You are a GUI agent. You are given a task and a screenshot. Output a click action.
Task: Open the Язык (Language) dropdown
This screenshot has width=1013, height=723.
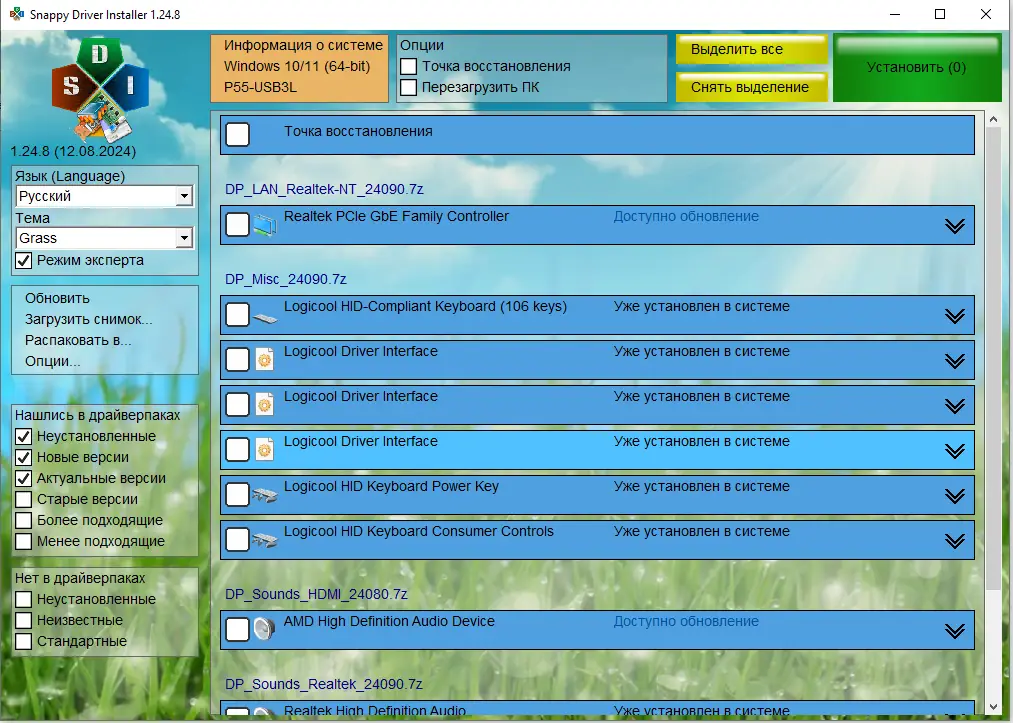(x=104, y=196)
